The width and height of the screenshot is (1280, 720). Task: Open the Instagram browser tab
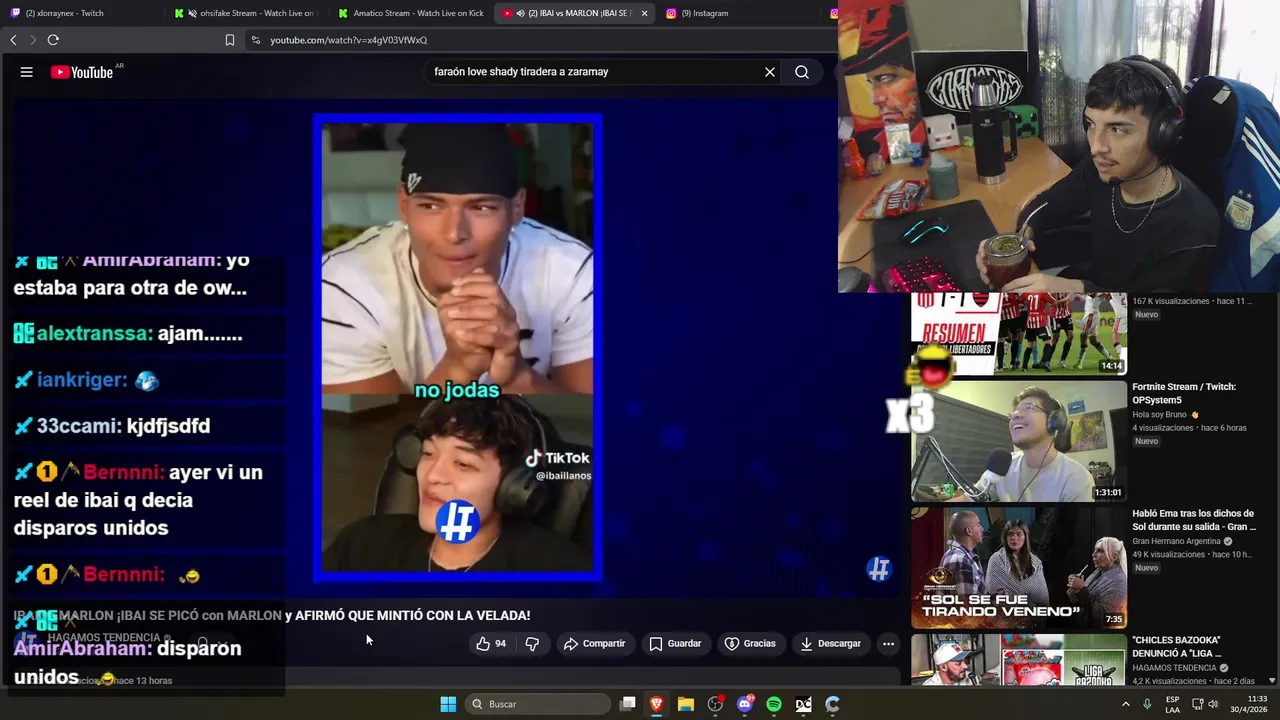738,13
